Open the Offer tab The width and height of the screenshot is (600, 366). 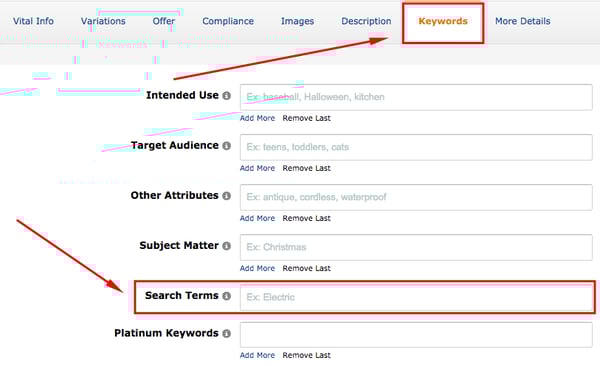[164, 21]
